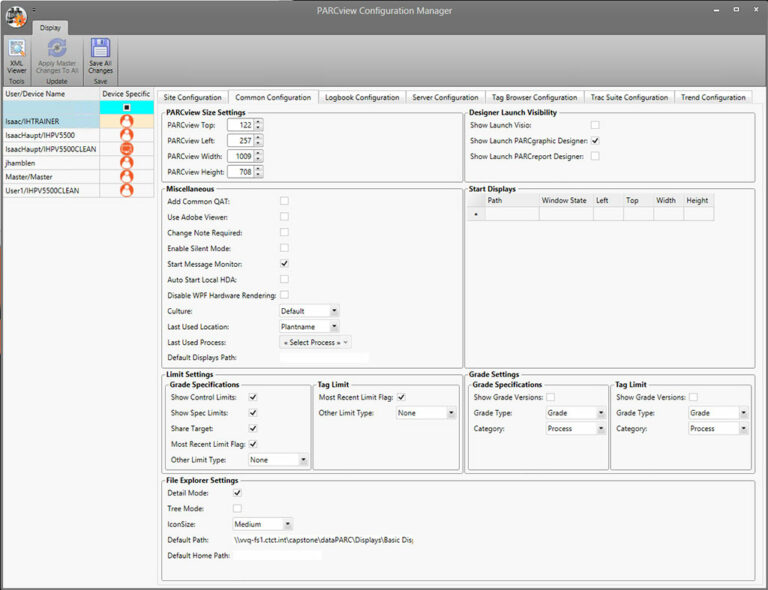
Task: Click the user icon for jhamblen
Action: [x=126, y=162]
